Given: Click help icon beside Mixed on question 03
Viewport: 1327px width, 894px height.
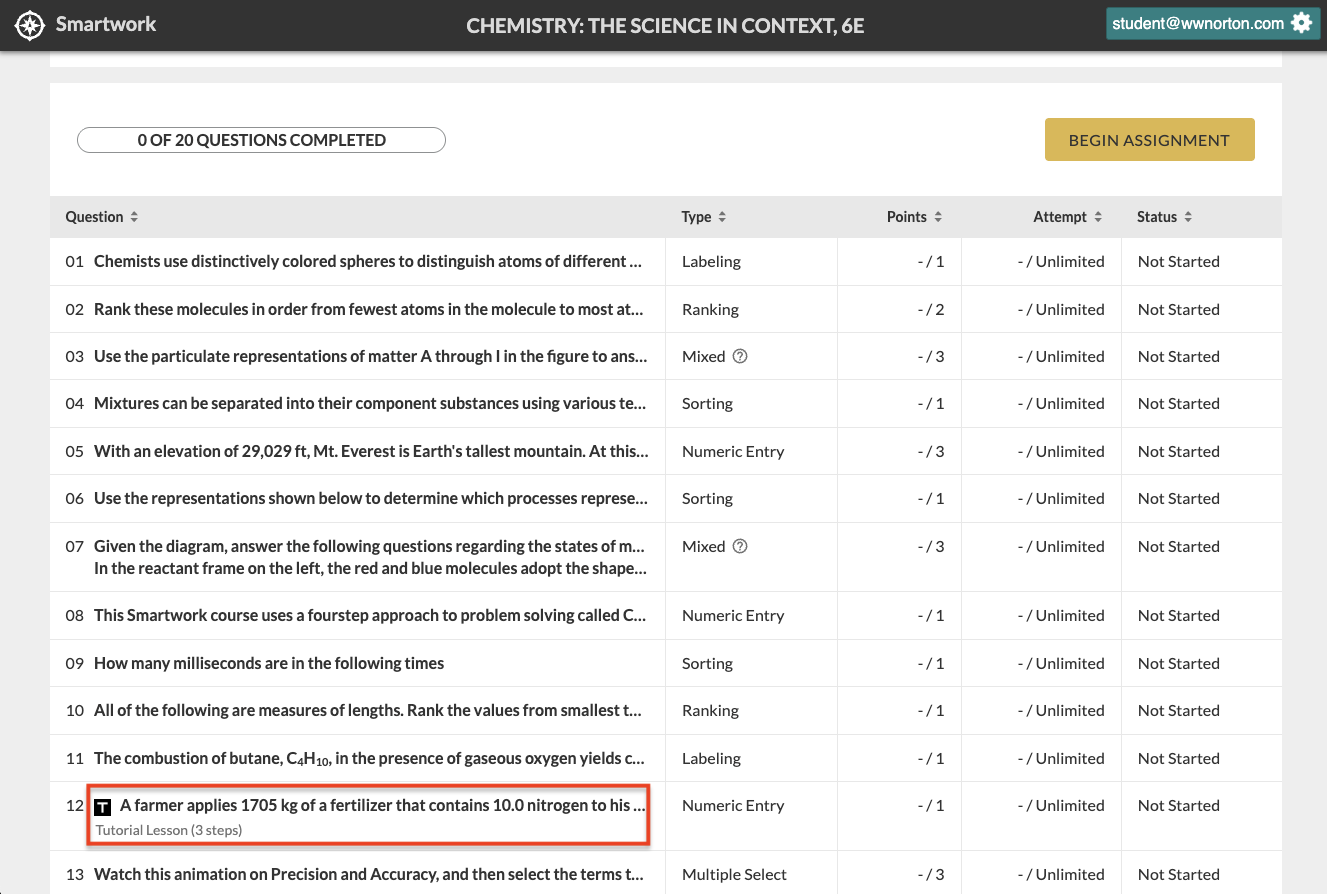Looking at the screenshot, I should pyautogui.click(x=740, y=356).
